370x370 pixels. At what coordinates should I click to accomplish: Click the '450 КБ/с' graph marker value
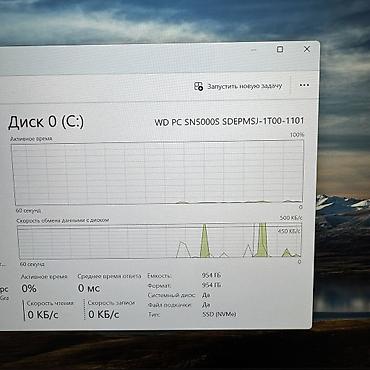point(289,231)
